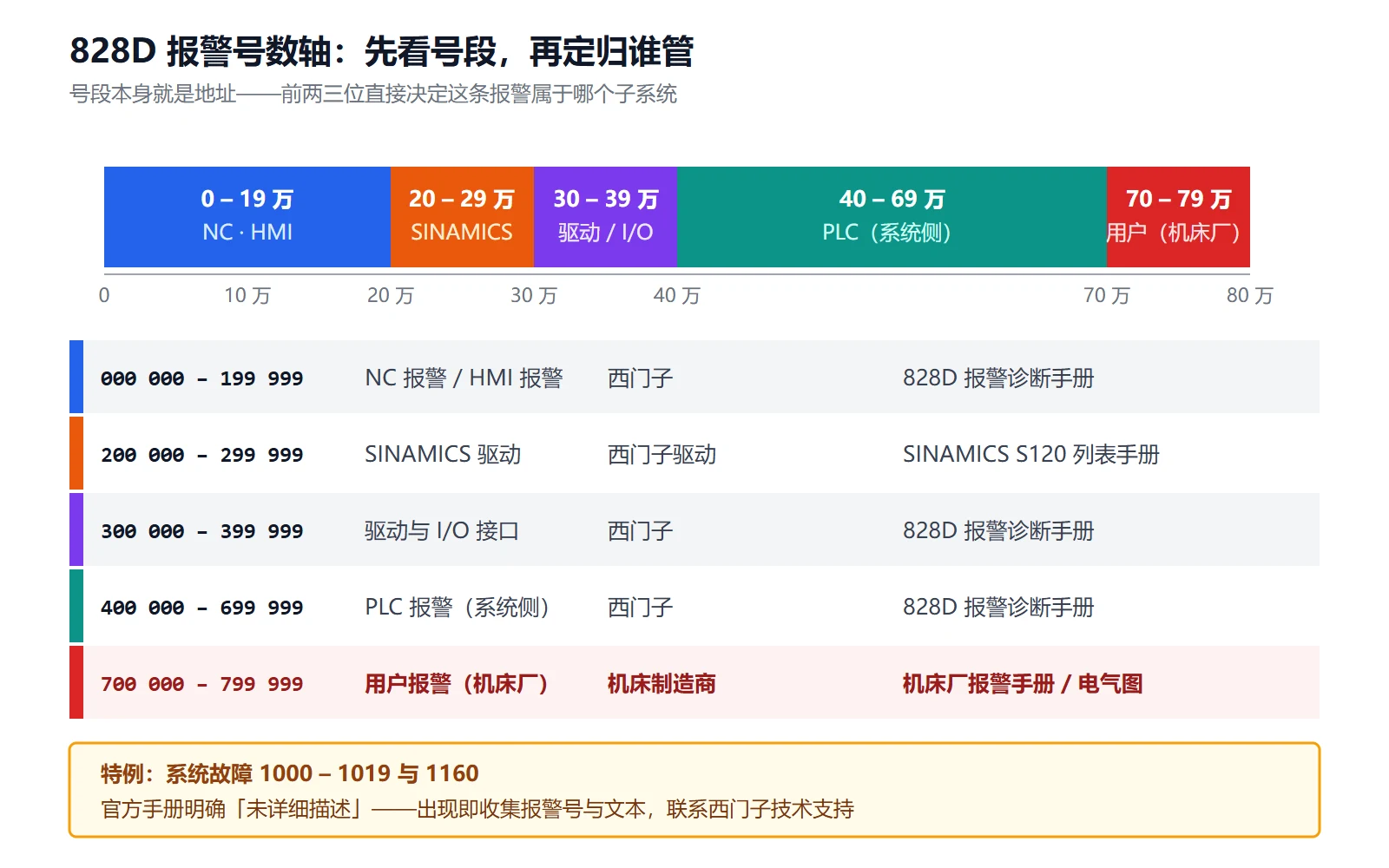The image size is (1389, 868).
Task: Click "SINAMICS S120 列表手册"
Action: pos(1031,454)
